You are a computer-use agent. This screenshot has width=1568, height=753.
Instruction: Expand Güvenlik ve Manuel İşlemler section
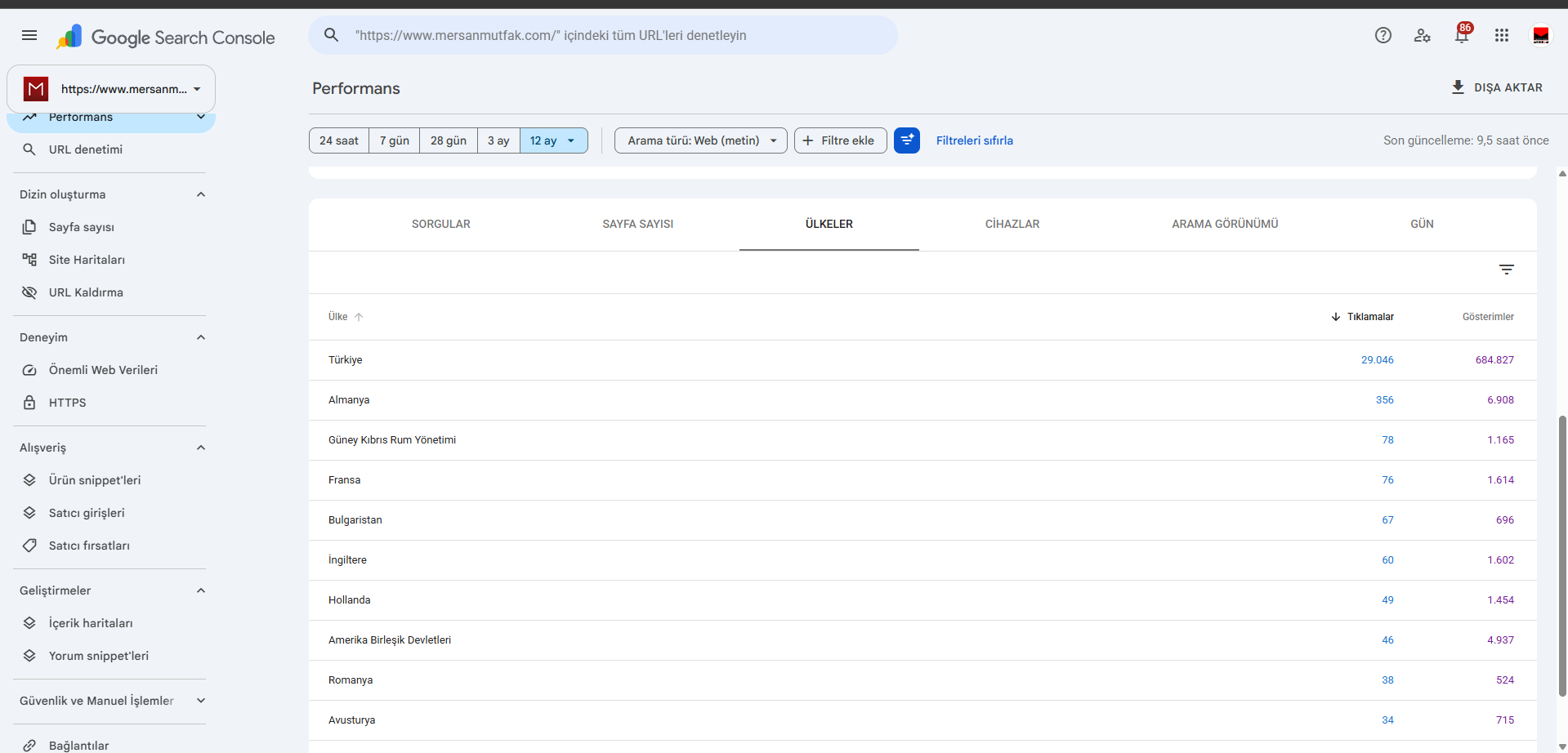201,701
